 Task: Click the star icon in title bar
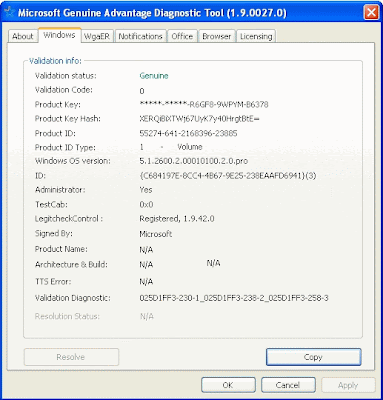(x=9, y=13)
